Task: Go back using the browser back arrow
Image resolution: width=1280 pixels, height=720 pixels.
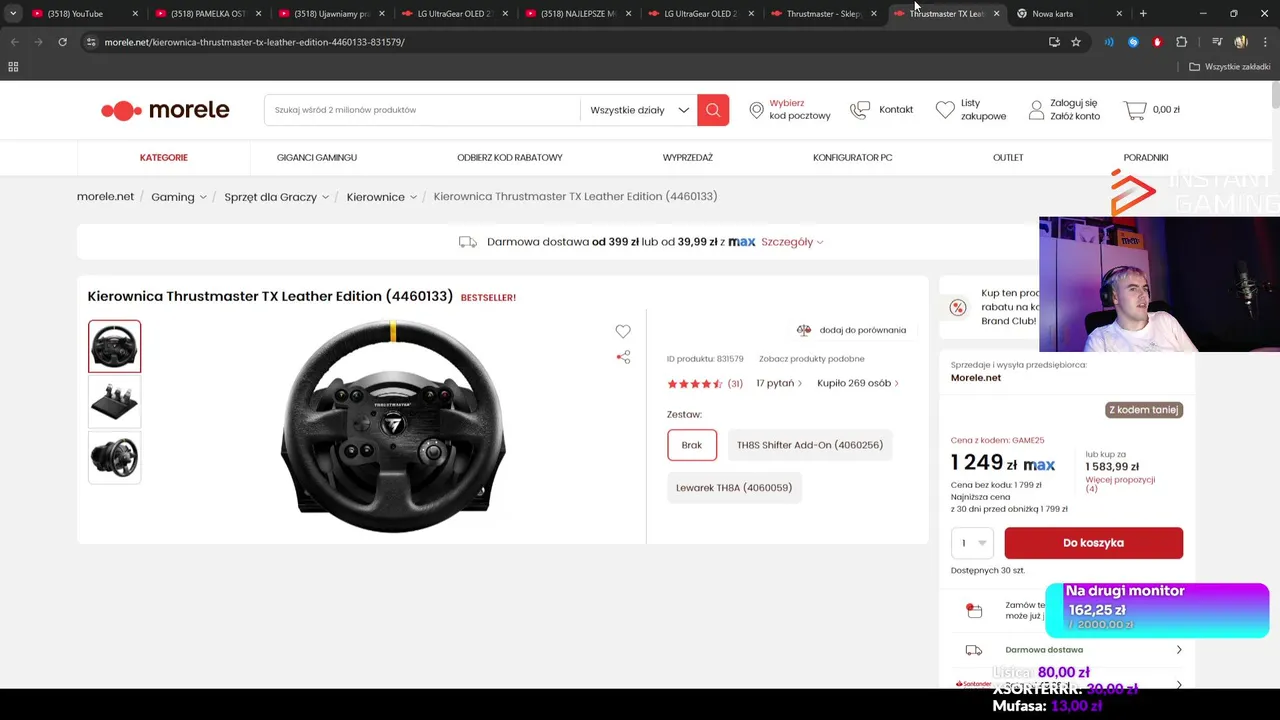Action: pos(14,42)
